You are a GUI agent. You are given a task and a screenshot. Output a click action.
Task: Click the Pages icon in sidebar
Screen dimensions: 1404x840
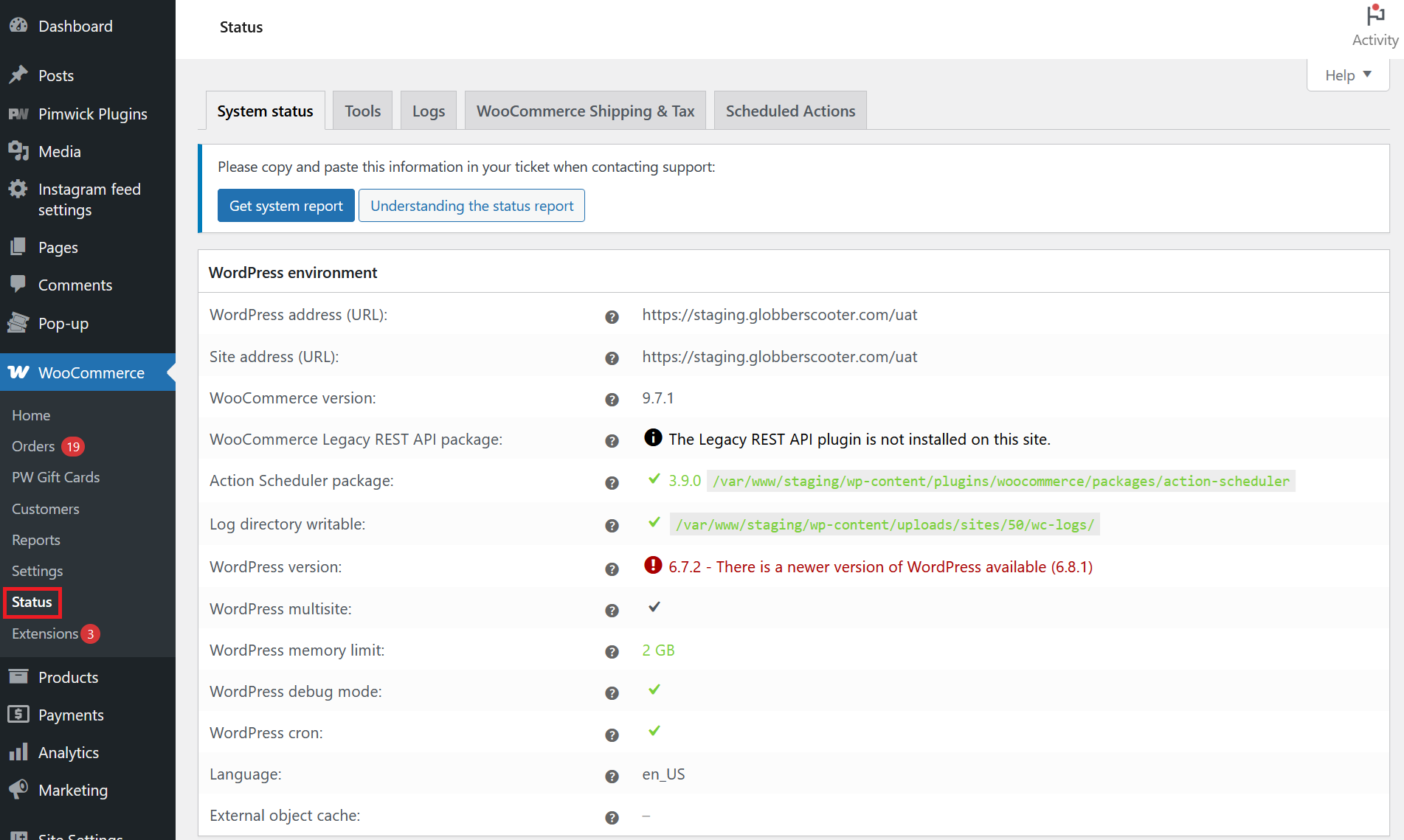click(18, 246)
